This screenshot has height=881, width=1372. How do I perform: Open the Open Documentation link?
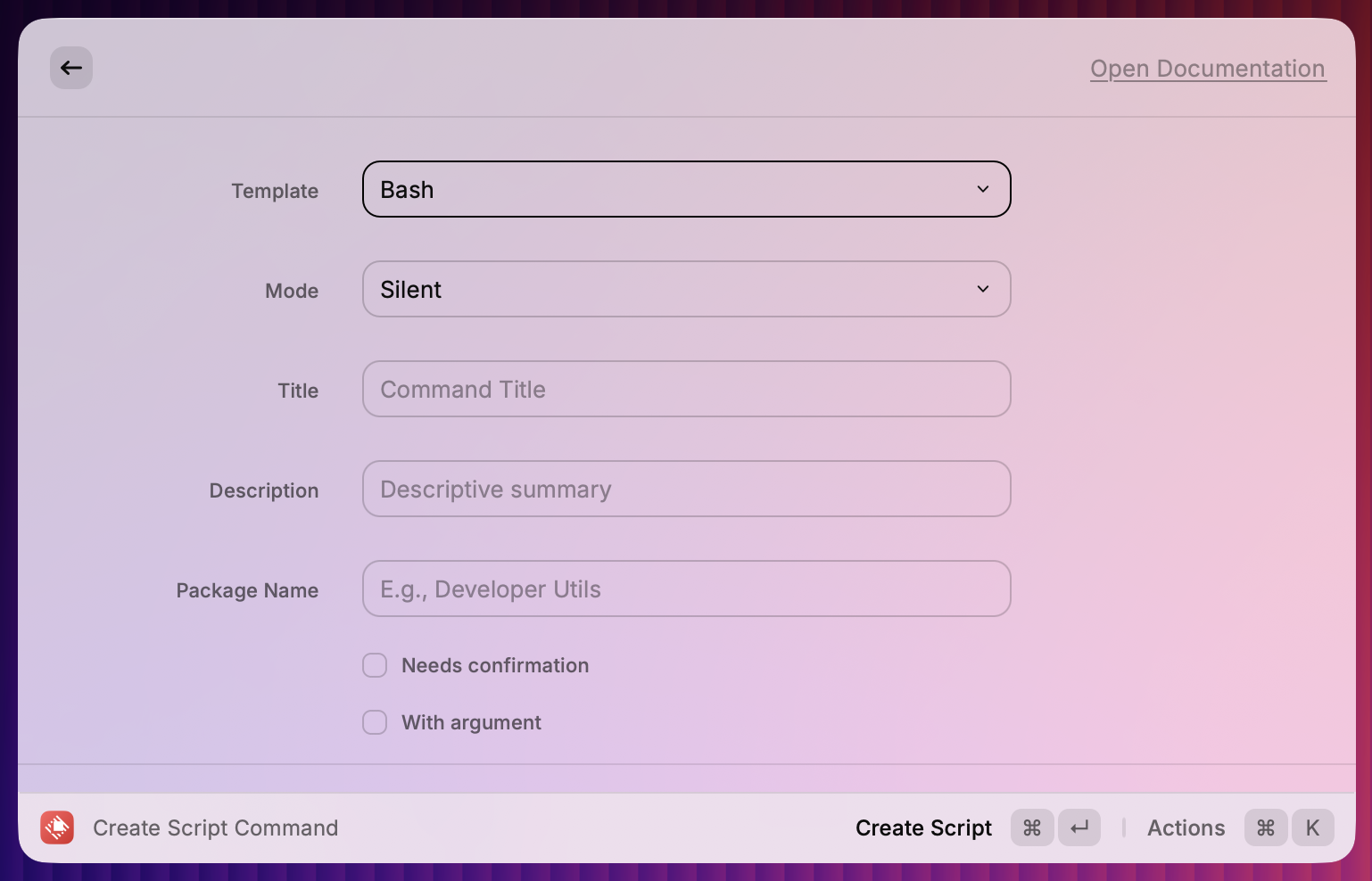click(1208, 69)
